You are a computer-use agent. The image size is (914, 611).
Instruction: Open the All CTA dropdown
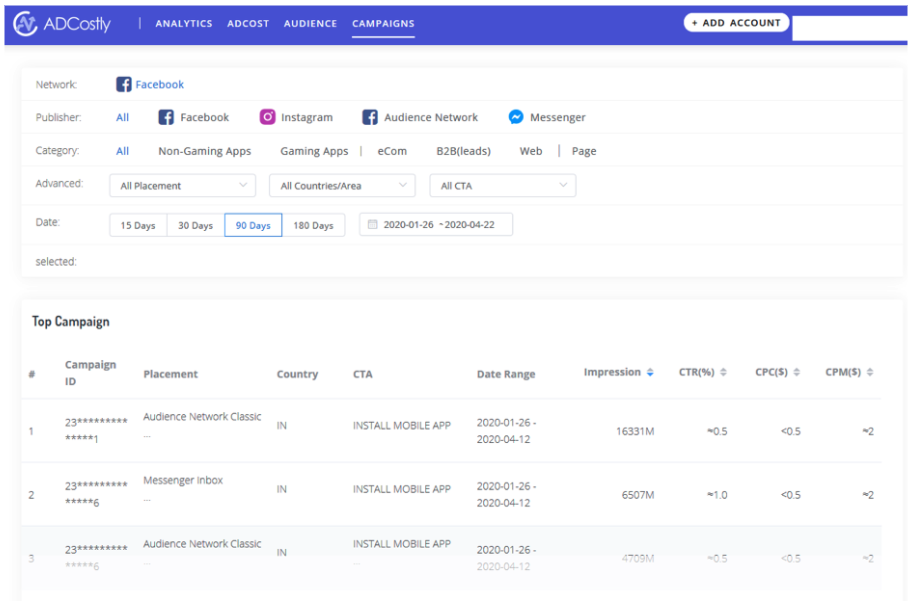pos(502,186)
